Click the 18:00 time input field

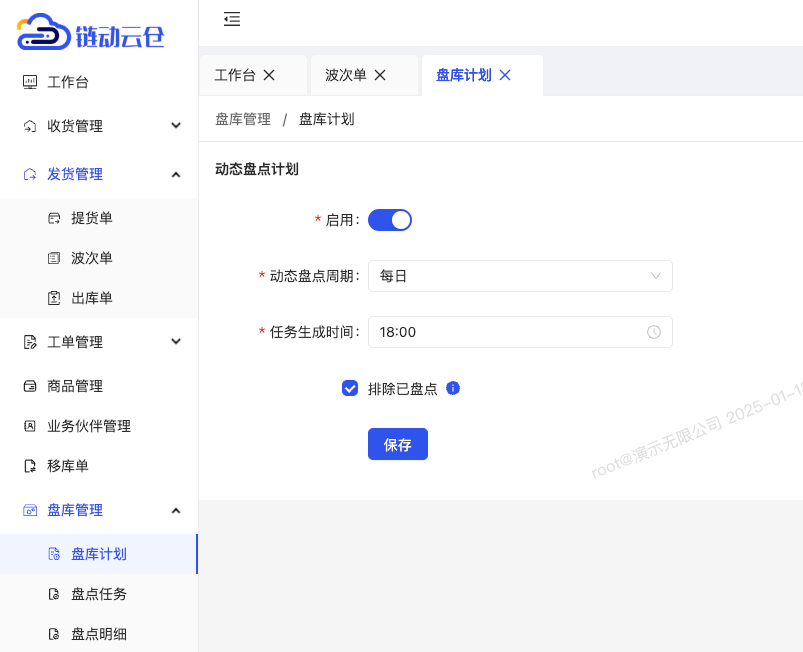point(500,332)
